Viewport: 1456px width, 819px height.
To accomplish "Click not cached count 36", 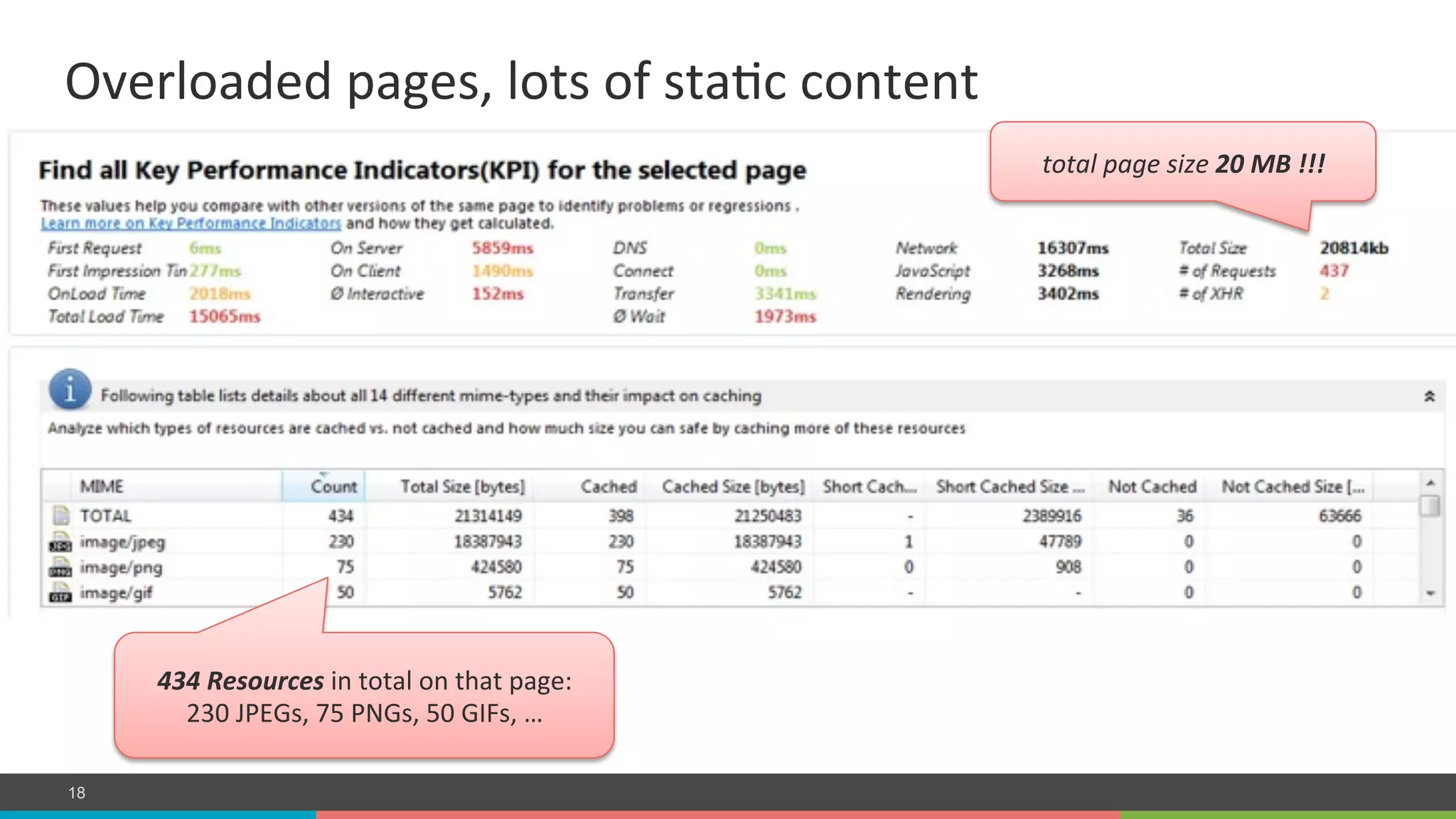I will tap(1184, 515).
